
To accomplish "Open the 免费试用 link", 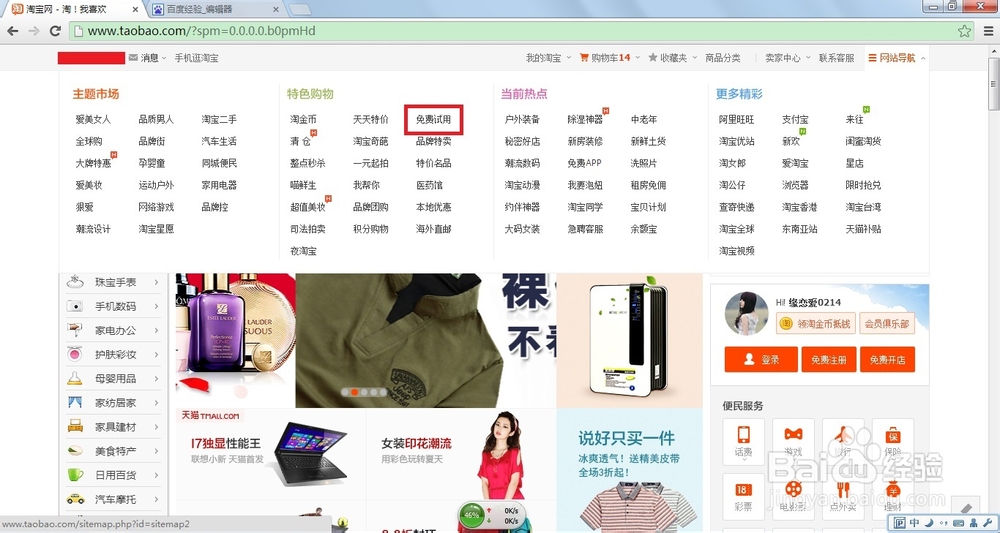I will (x=434, y=119).
